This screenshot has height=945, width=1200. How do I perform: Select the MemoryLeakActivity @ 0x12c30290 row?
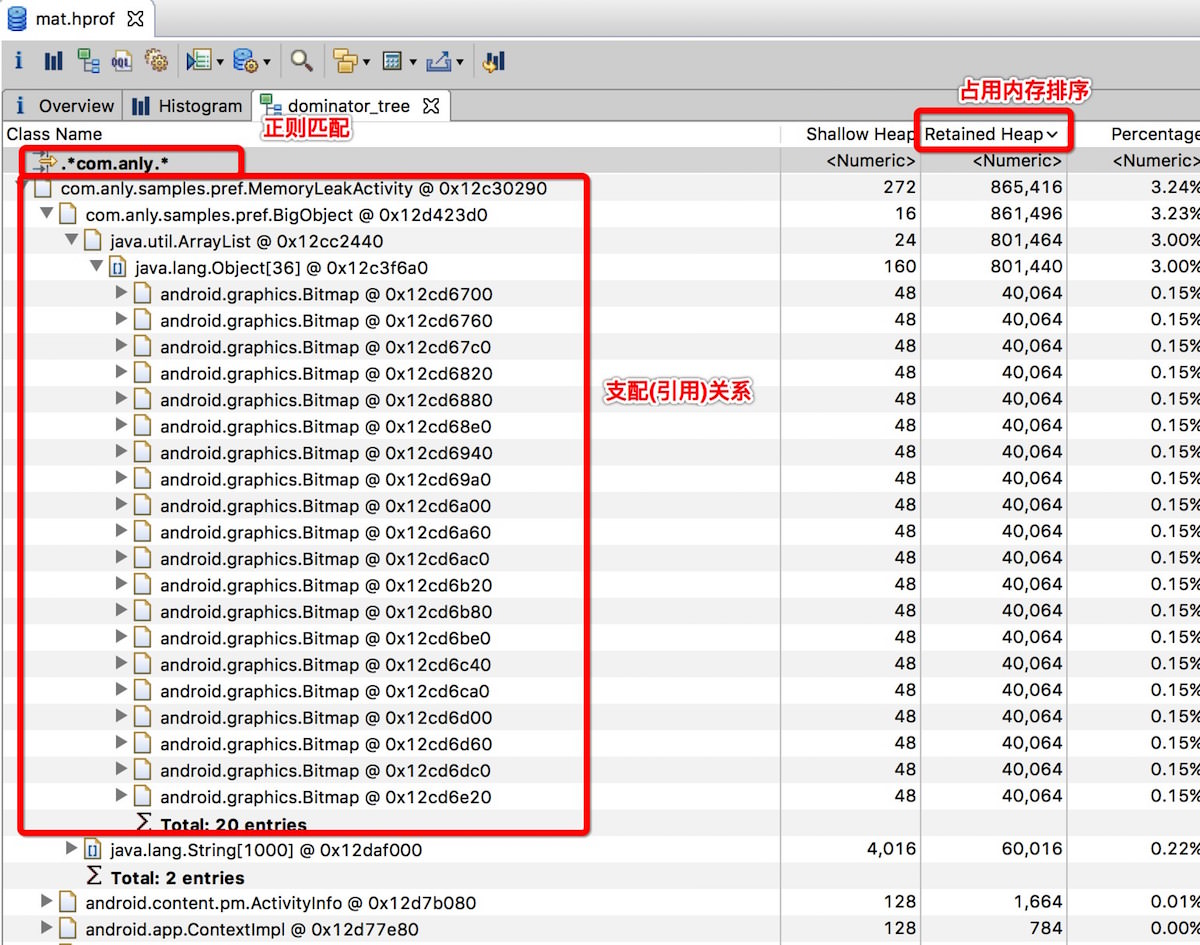[x=600, y=187]
